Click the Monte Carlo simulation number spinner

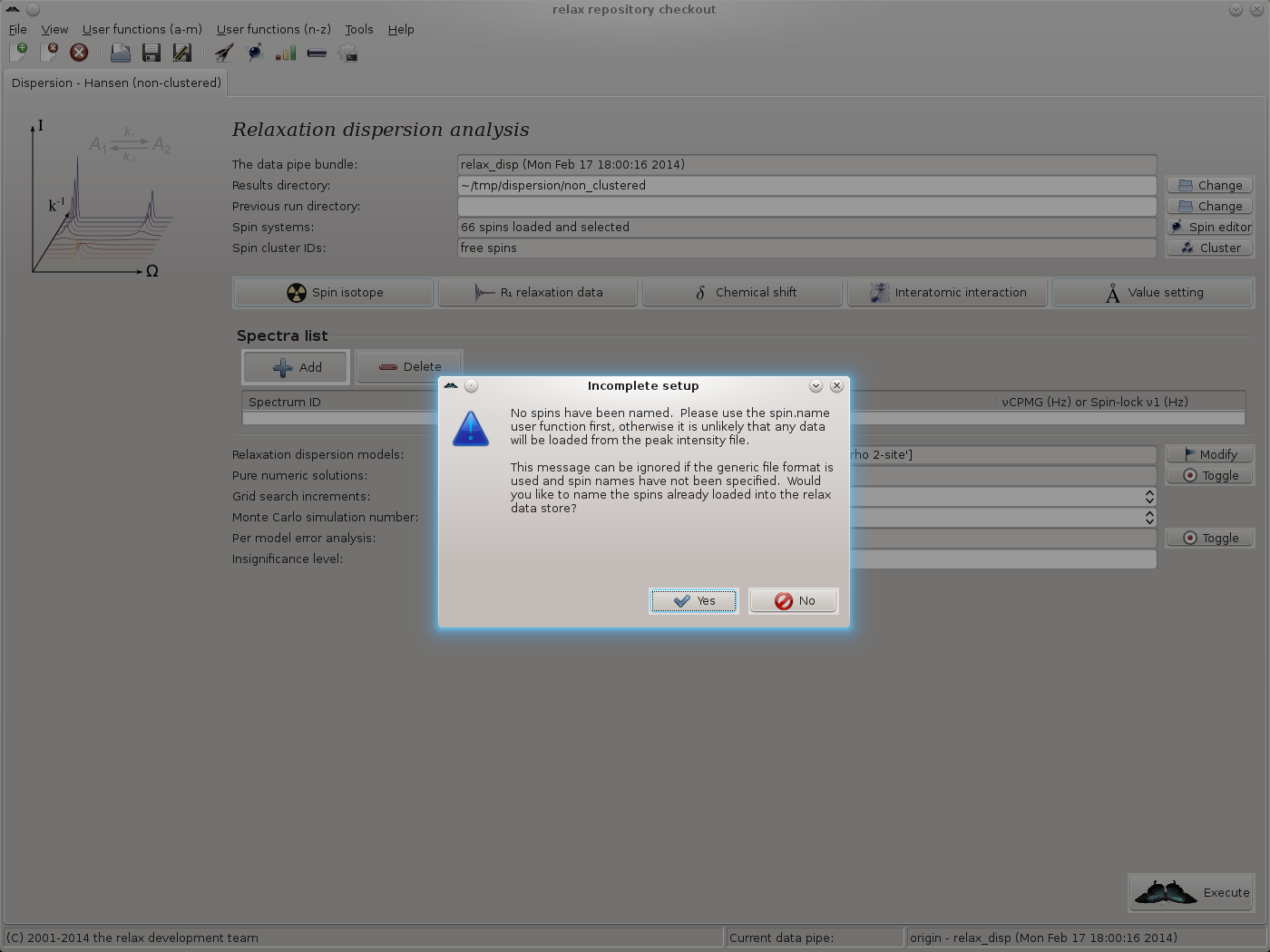(x=1149, y=518)
